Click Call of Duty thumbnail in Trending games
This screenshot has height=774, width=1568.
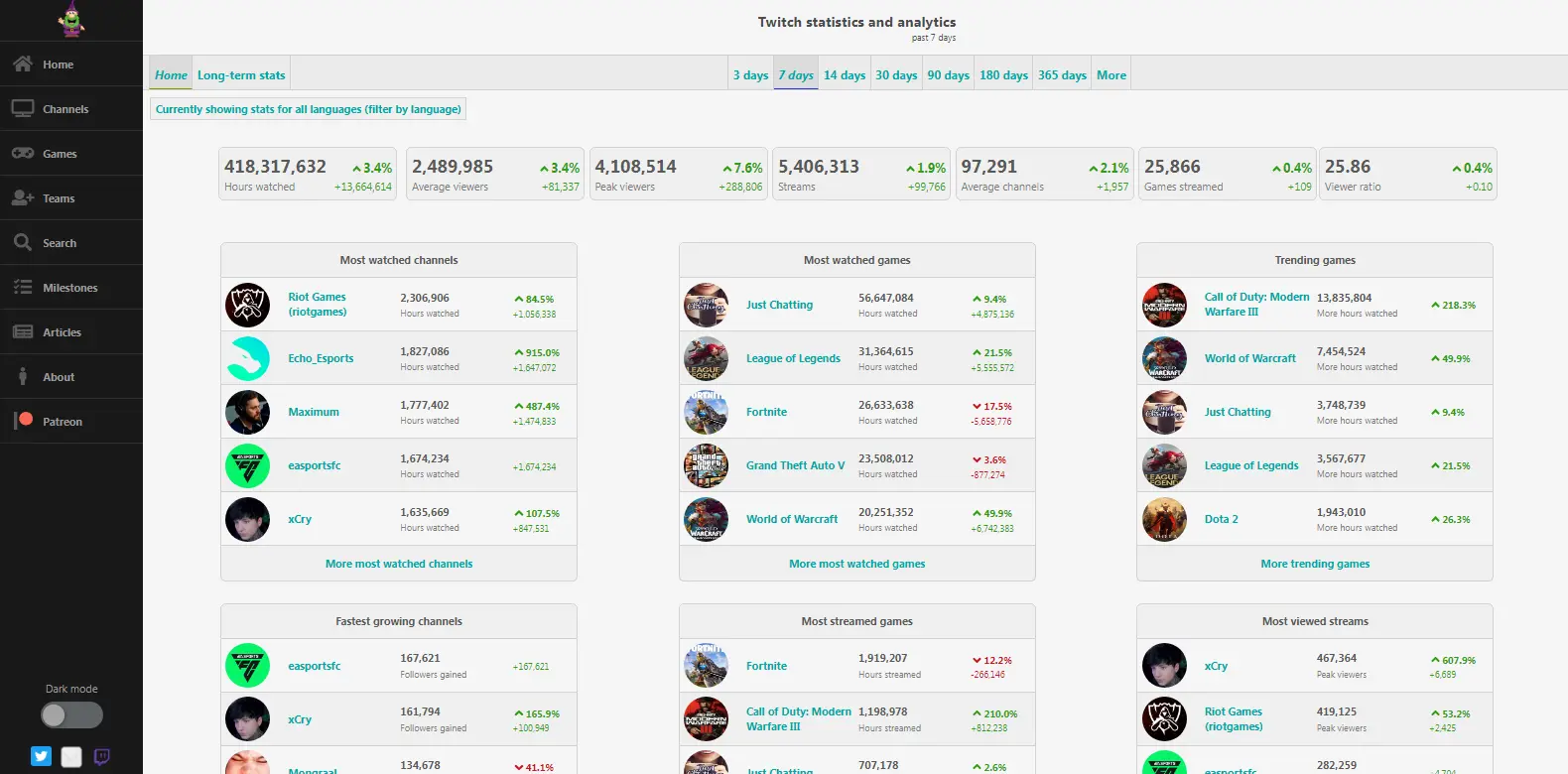pos(1164,305)
